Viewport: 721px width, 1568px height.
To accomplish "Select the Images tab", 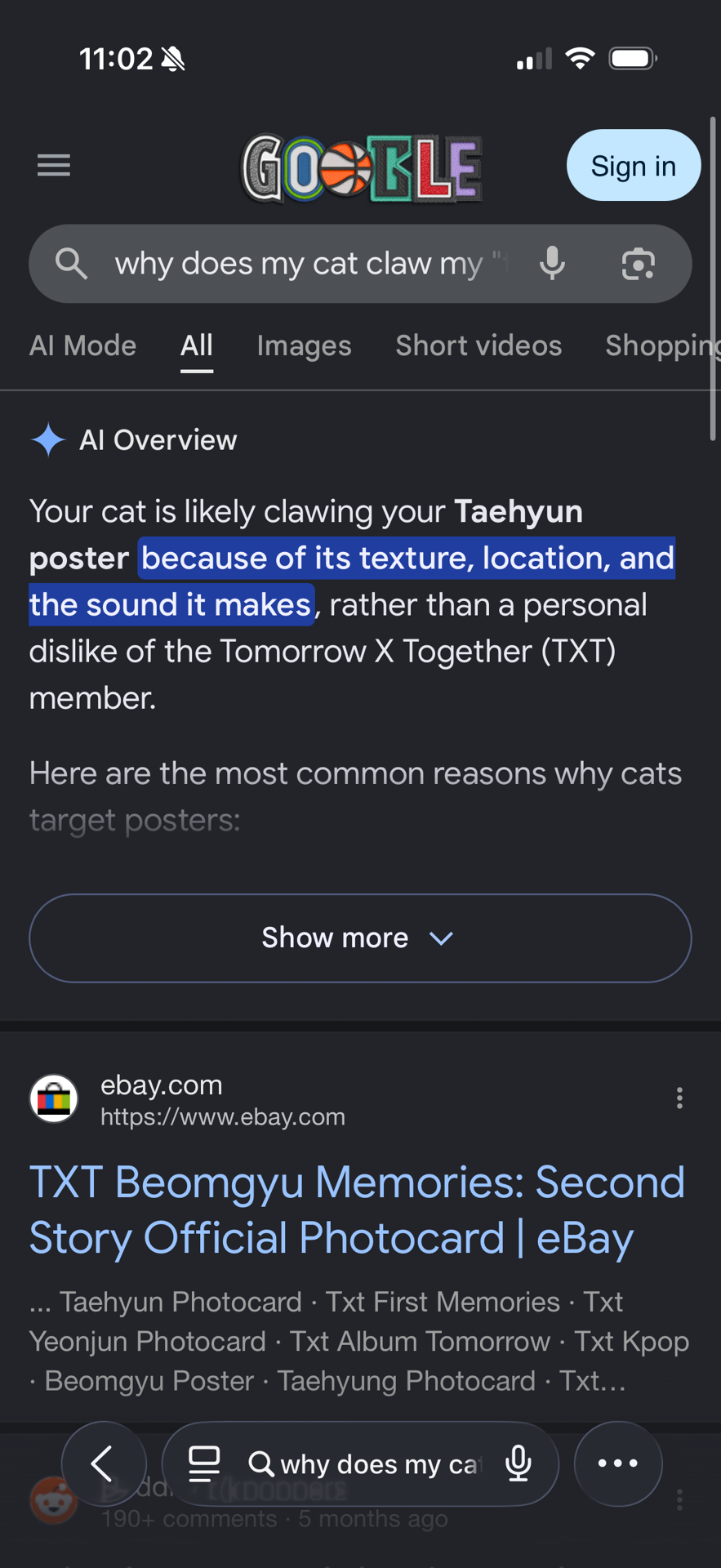I will click(x=304, y=346).
